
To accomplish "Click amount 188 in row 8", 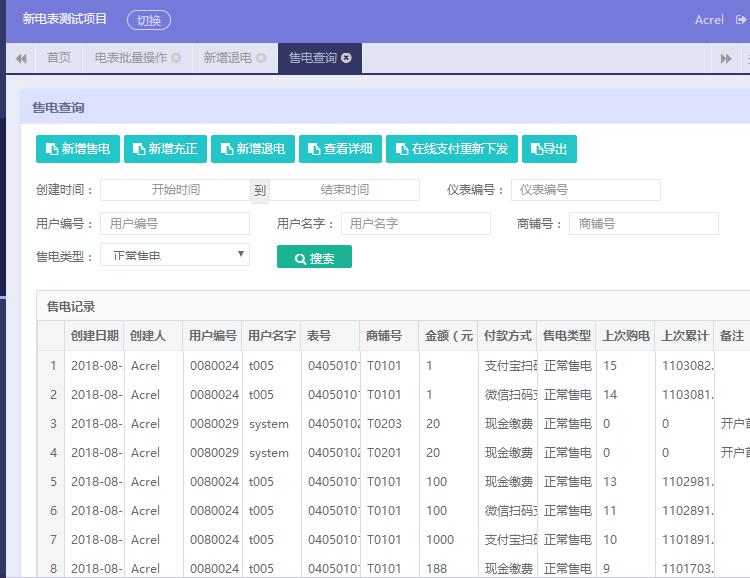I will [436, 568].
